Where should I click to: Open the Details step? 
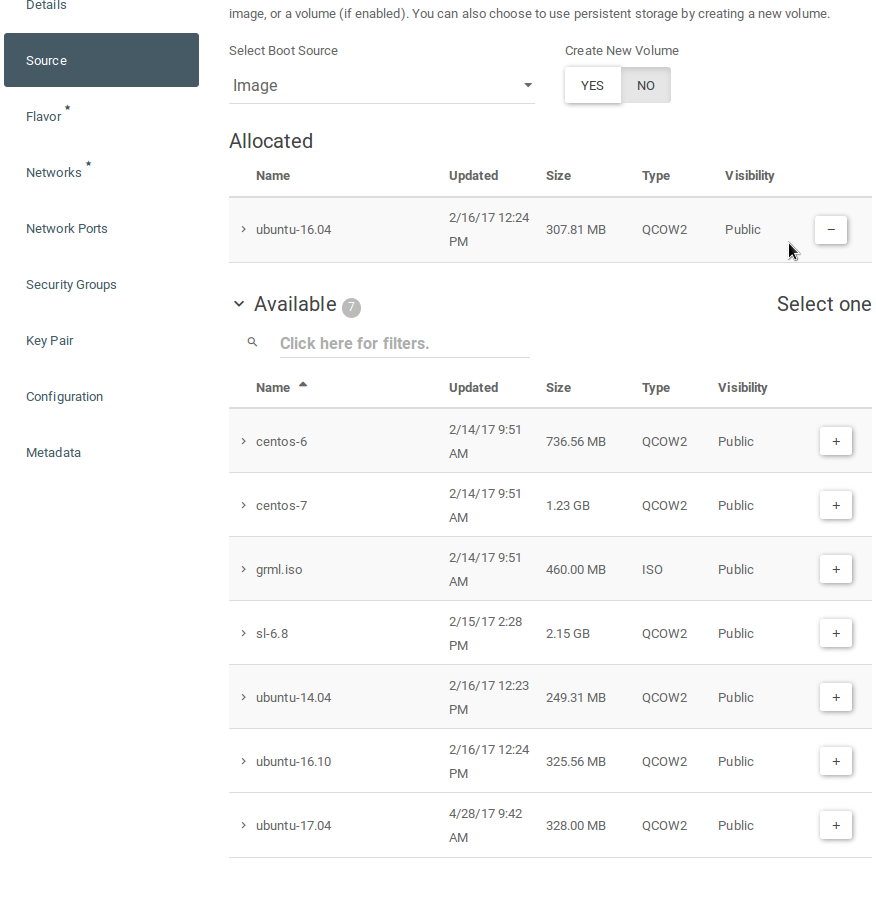(x=46, y=5)
